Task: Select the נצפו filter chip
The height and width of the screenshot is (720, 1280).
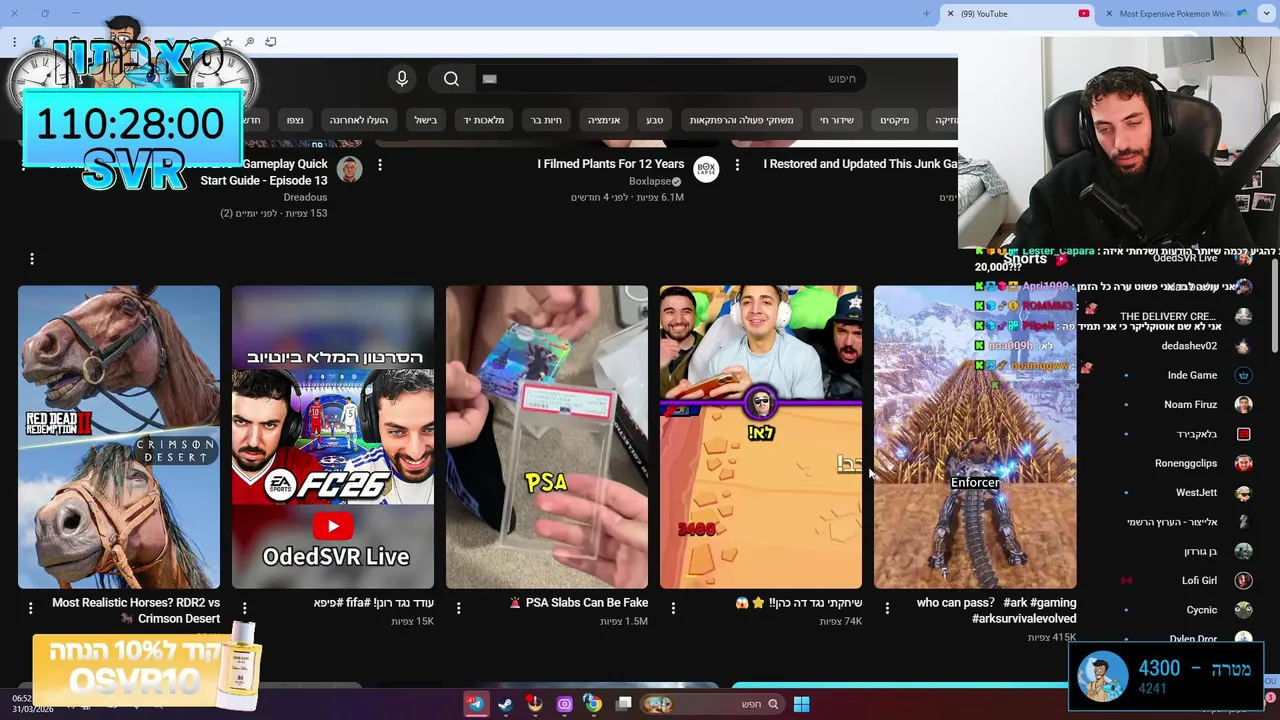Action: pos(295,120)
